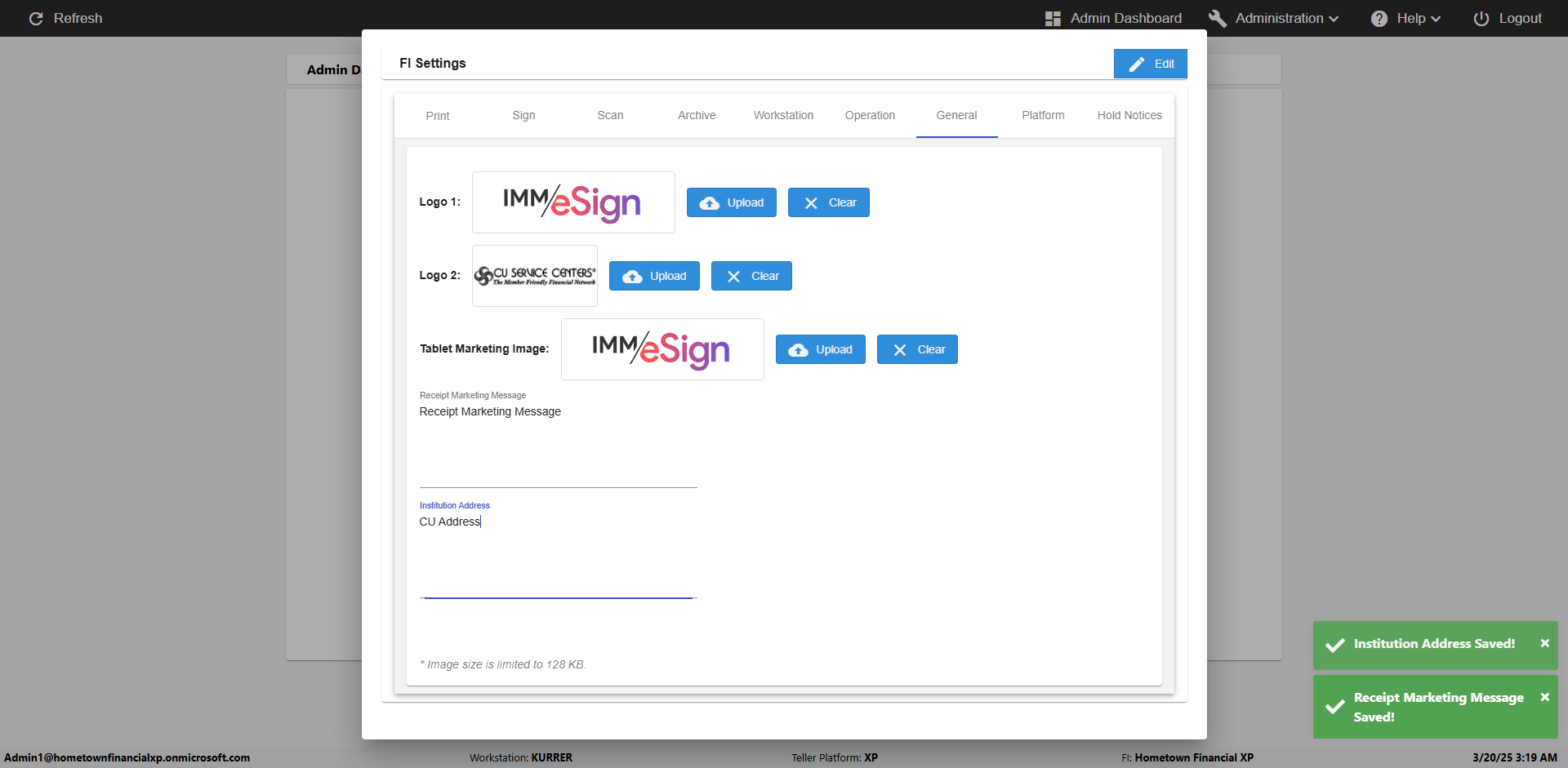Click X icon on Tablet Marketing Image Clear
This screenshot has width=1568, height=768.
[x=900, y=350]
